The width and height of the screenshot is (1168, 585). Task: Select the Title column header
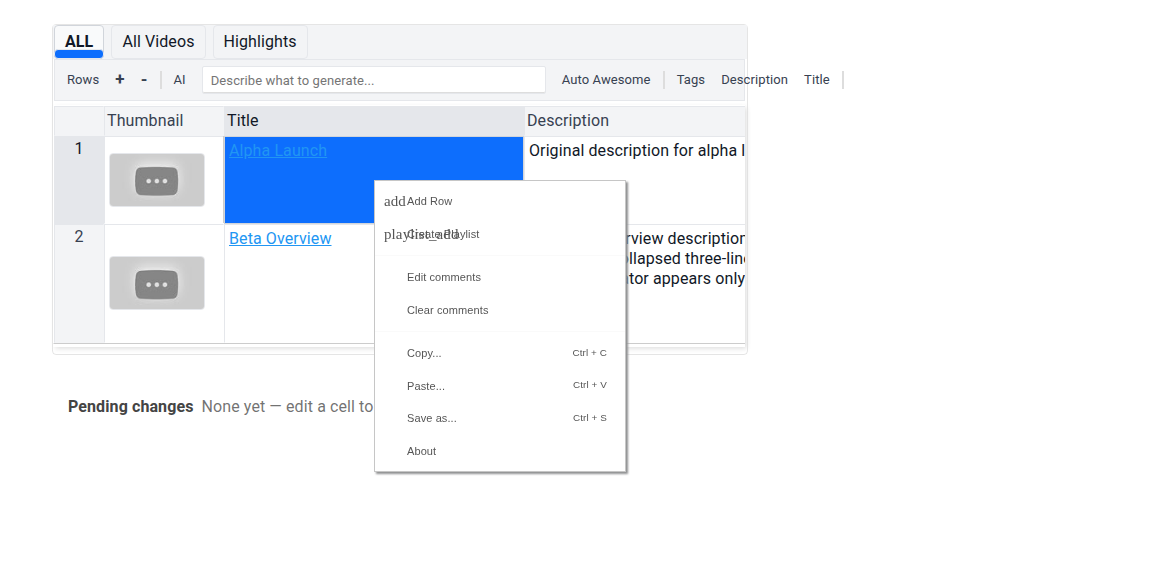click(374, 121)
